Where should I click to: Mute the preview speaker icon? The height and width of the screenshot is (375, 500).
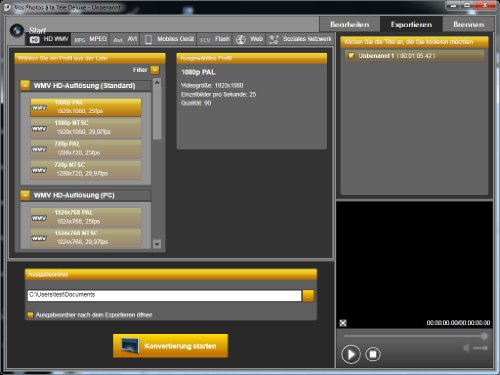click(x=466, y=348)
